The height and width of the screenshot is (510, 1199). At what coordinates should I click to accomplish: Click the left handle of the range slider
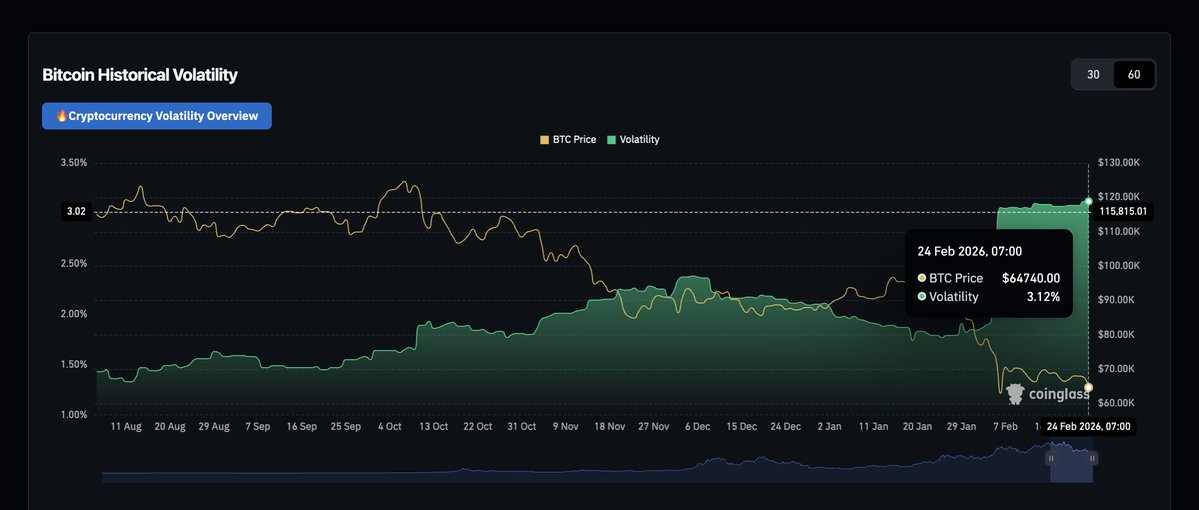tap(1050, 458)
